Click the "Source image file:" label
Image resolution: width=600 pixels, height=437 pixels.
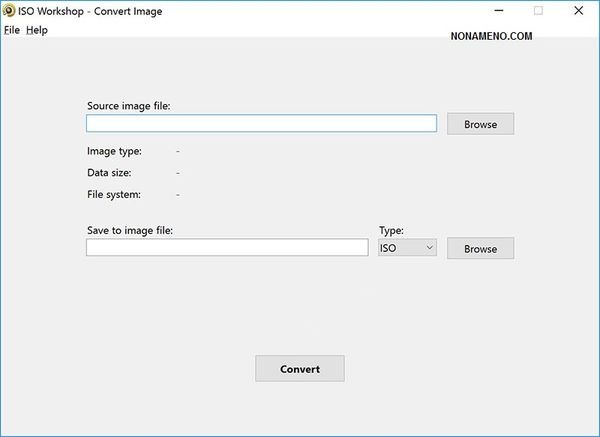coord(128,105)
